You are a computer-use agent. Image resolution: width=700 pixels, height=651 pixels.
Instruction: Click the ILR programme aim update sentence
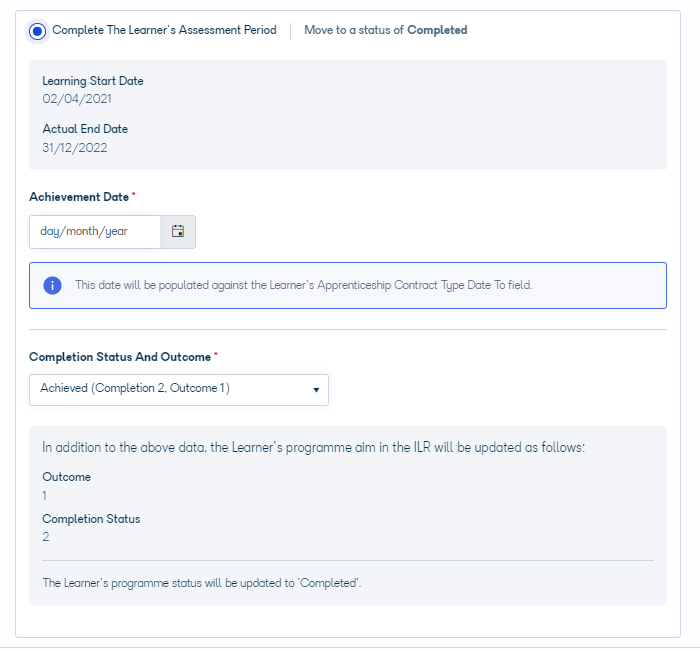pyautogui.click(x=313, y=447)
